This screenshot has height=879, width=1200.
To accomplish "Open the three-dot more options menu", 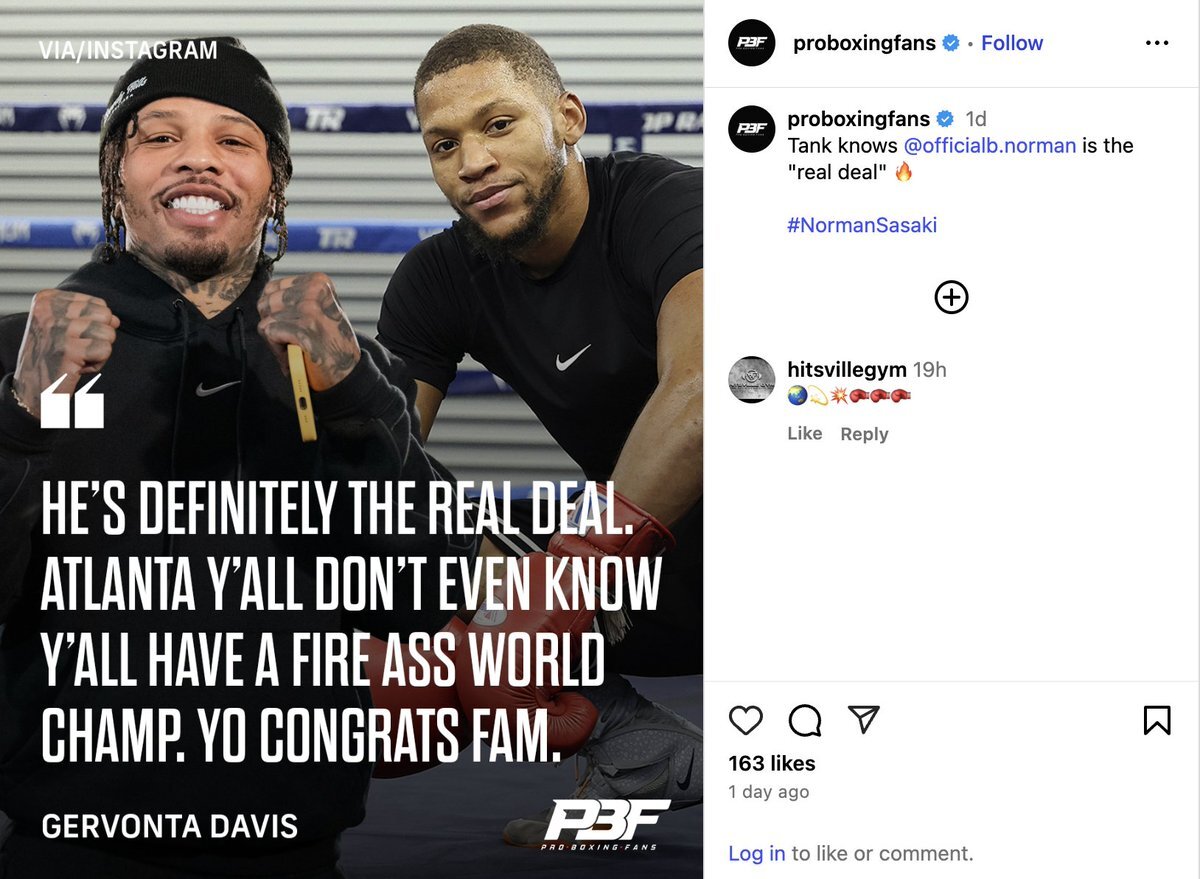I will click(x=1156, y=43).
